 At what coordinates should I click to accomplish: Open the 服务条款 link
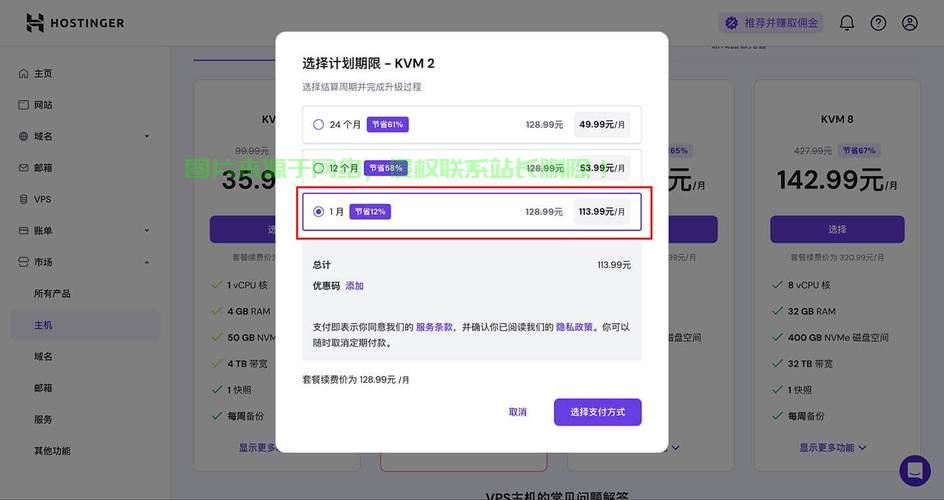(434, 327)
